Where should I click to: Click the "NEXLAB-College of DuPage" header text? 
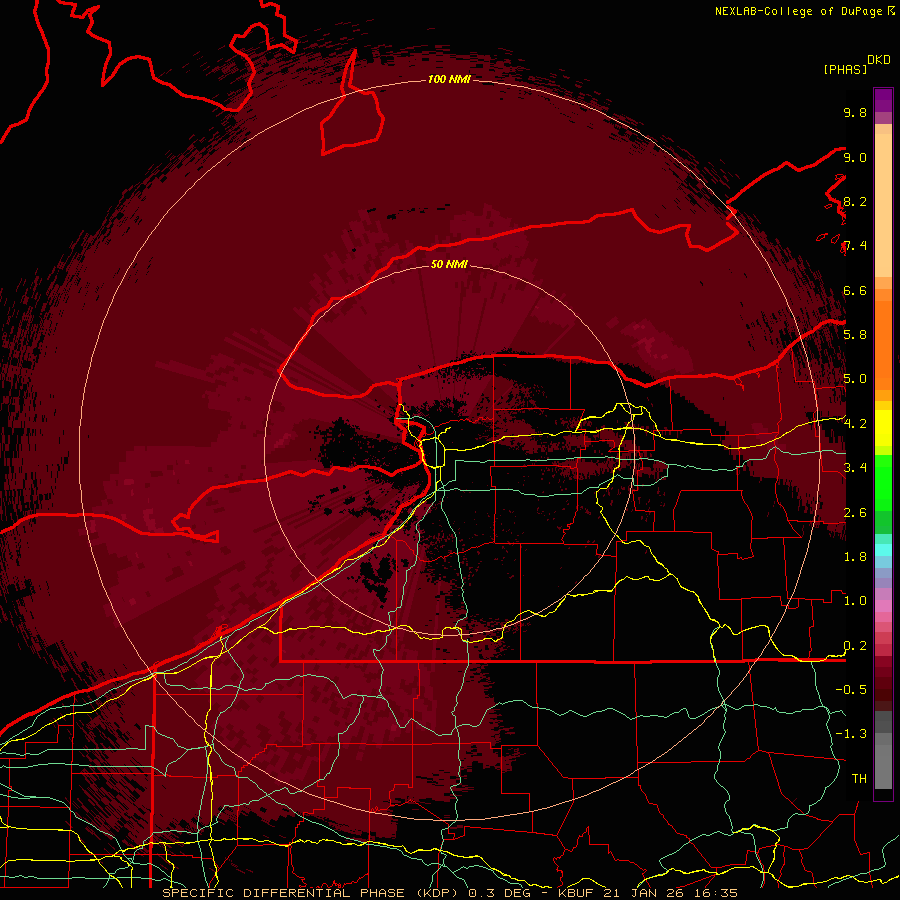click(x=799, y=11)
